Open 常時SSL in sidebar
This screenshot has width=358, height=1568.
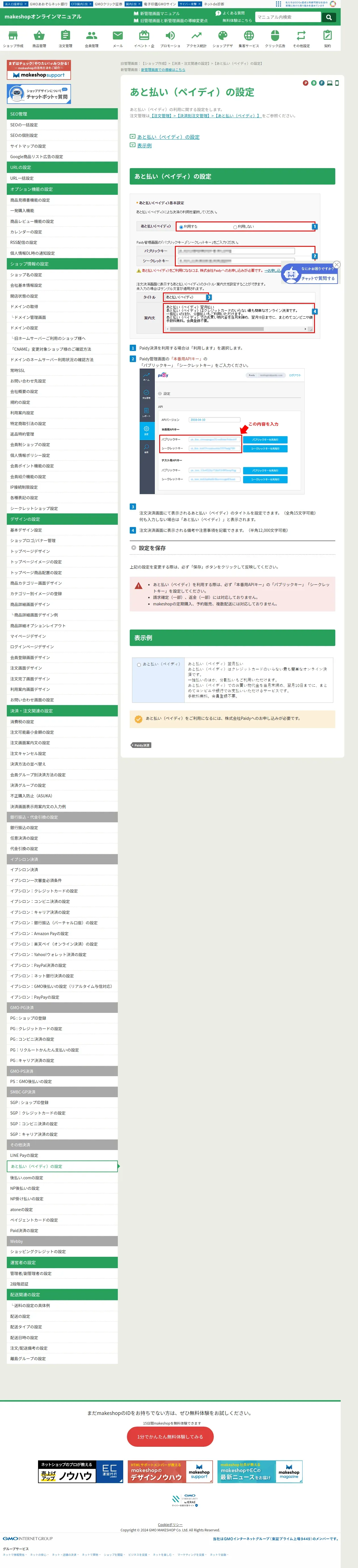pos(62,370)
